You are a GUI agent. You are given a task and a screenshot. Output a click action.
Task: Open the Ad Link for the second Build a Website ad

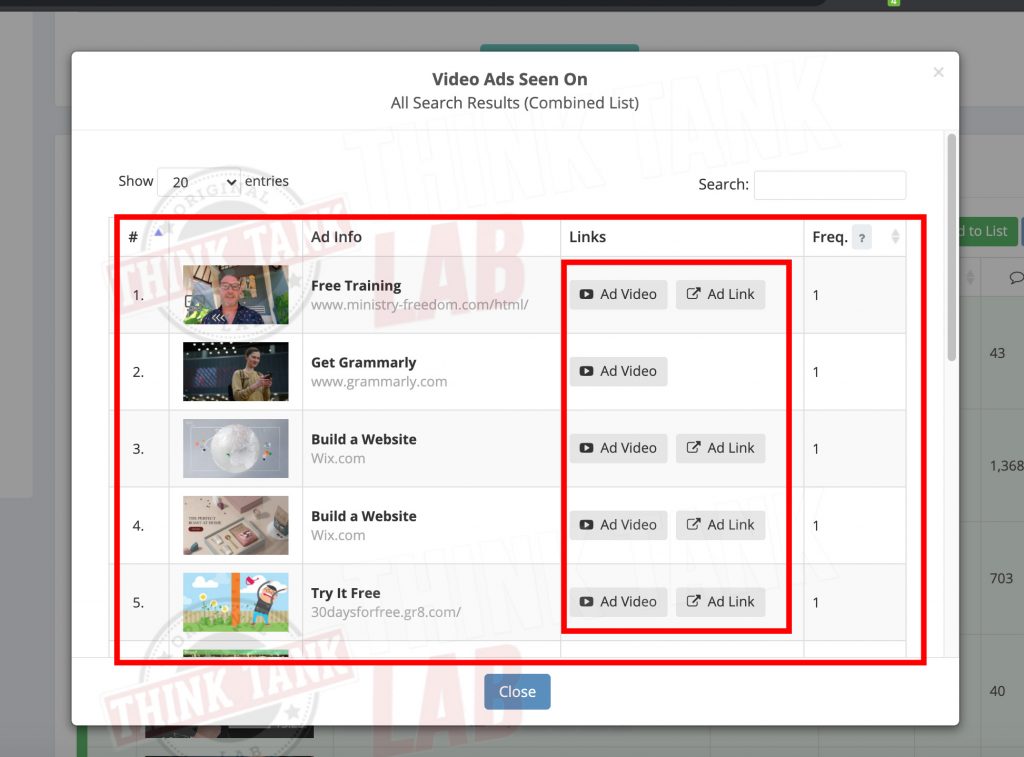(720, 525)
